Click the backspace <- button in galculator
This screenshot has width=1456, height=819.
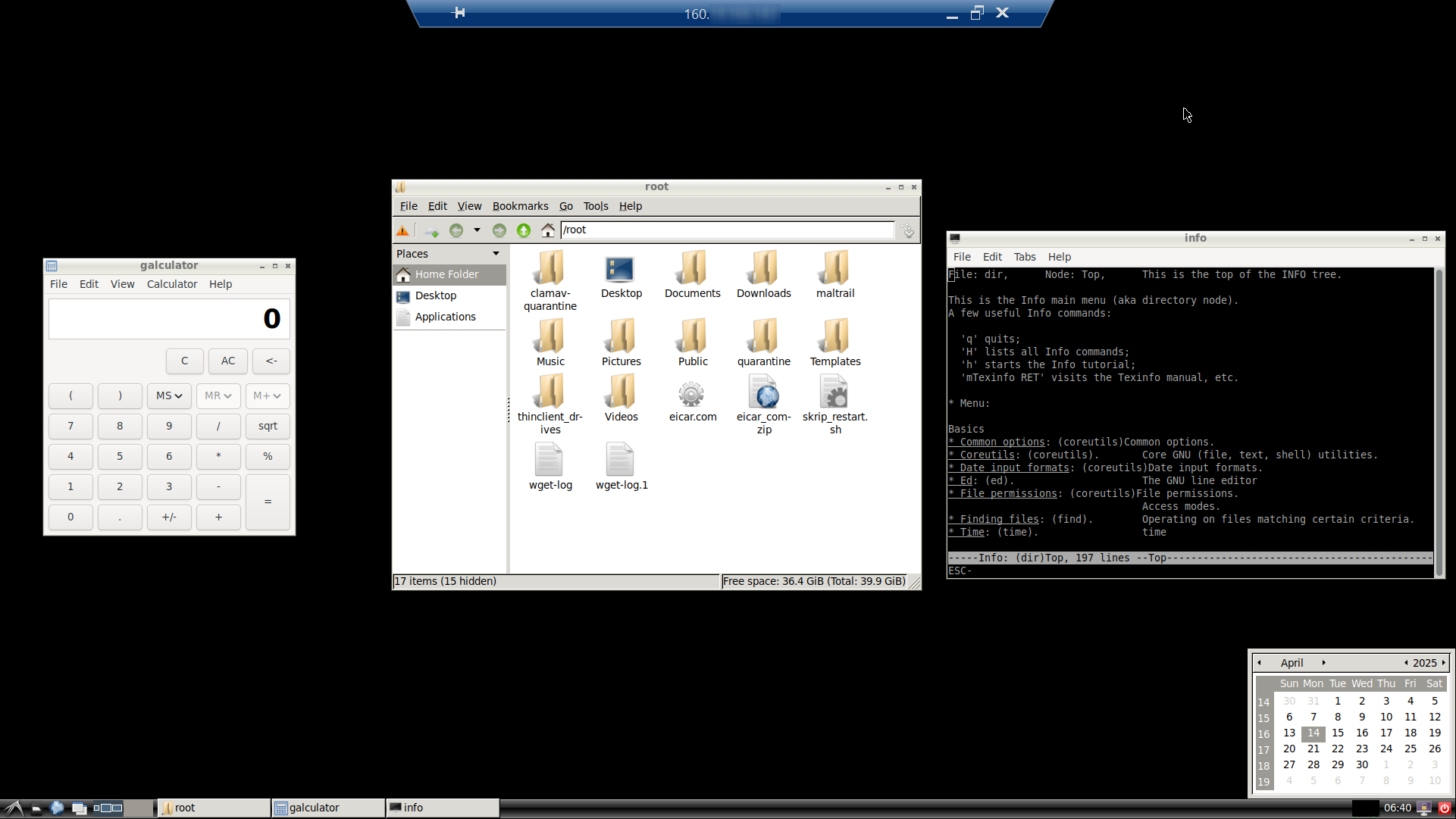coord(271,361)
